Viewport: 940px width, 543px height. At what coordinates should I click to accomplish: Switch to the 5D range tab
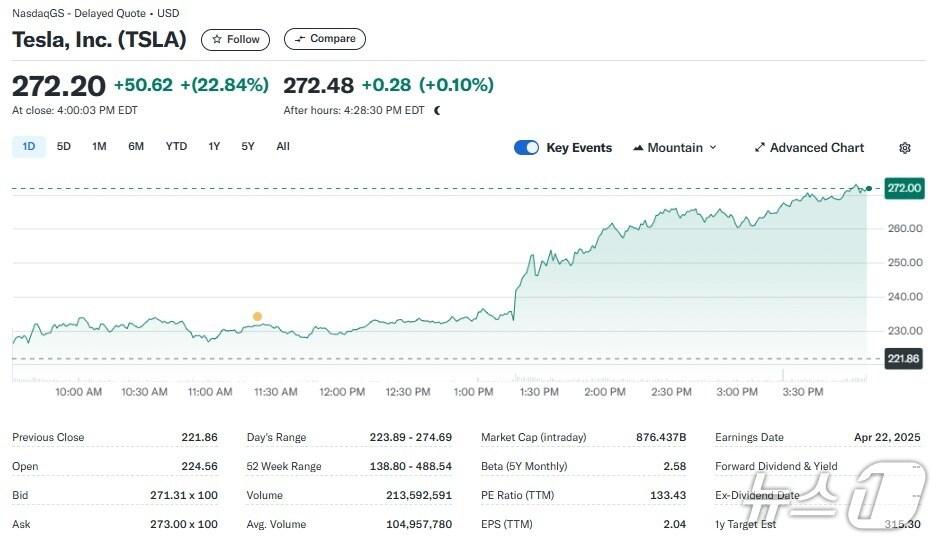point(64,147)
